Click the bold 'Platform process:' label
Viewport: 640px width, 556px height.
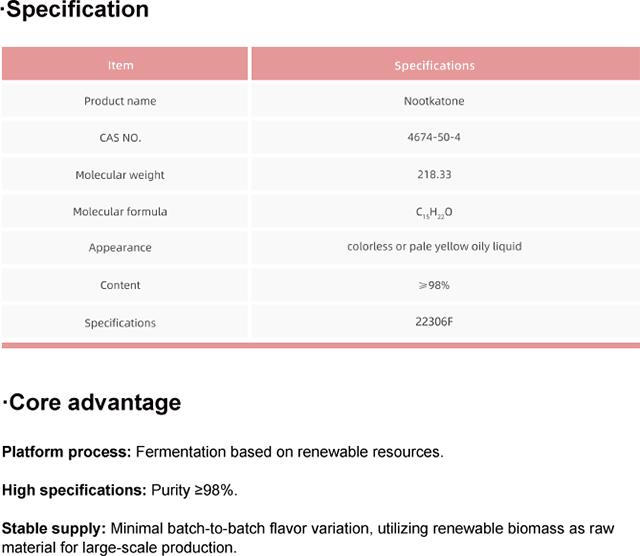[x=66, y=452]
